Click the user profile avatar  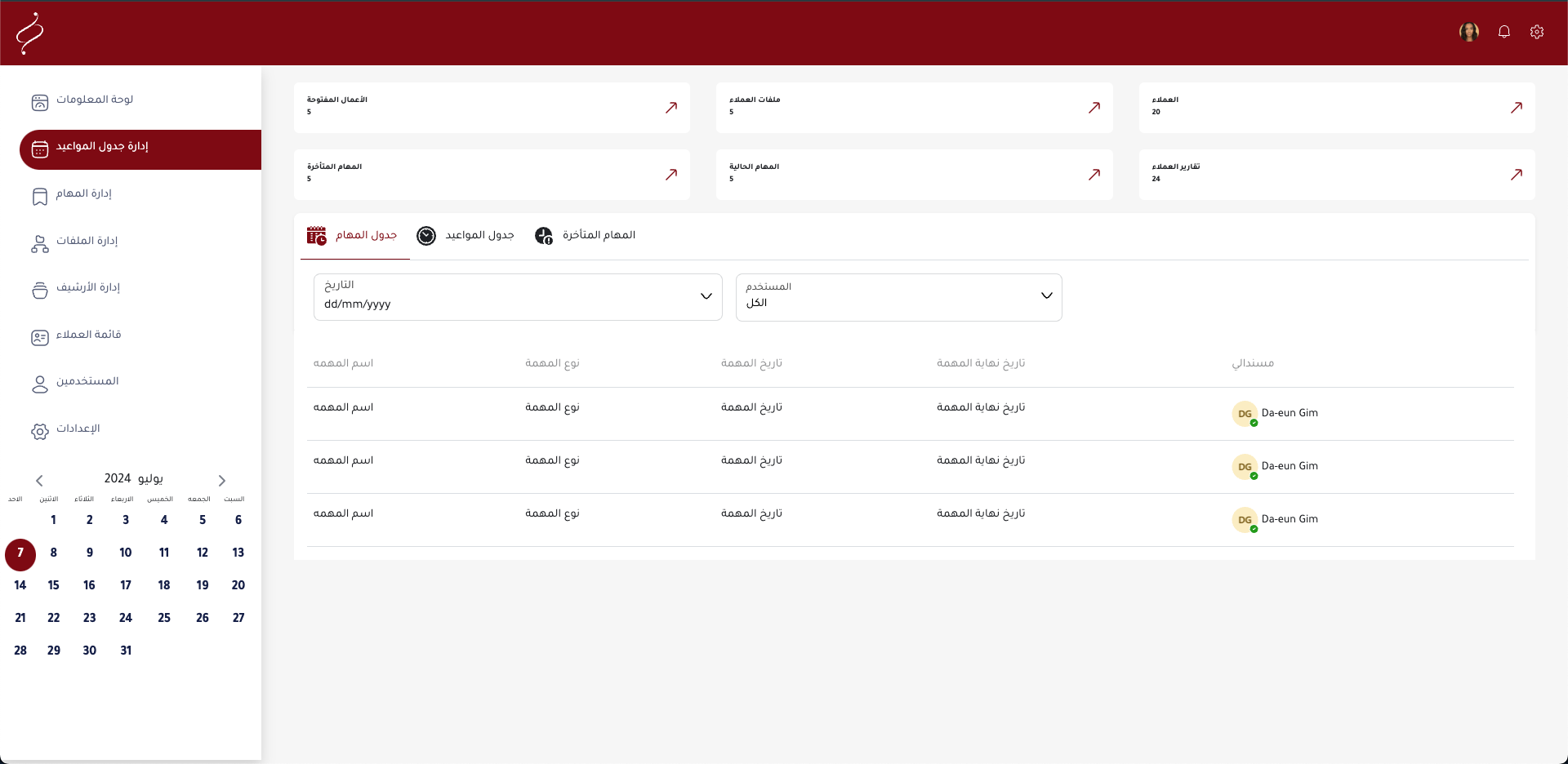[1468, 32]
